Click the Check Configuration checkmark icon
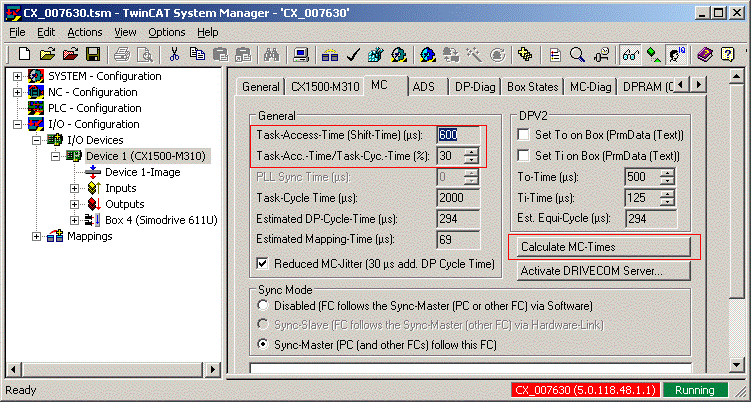This screenshot has height=402, width=751. click(353, 54)
